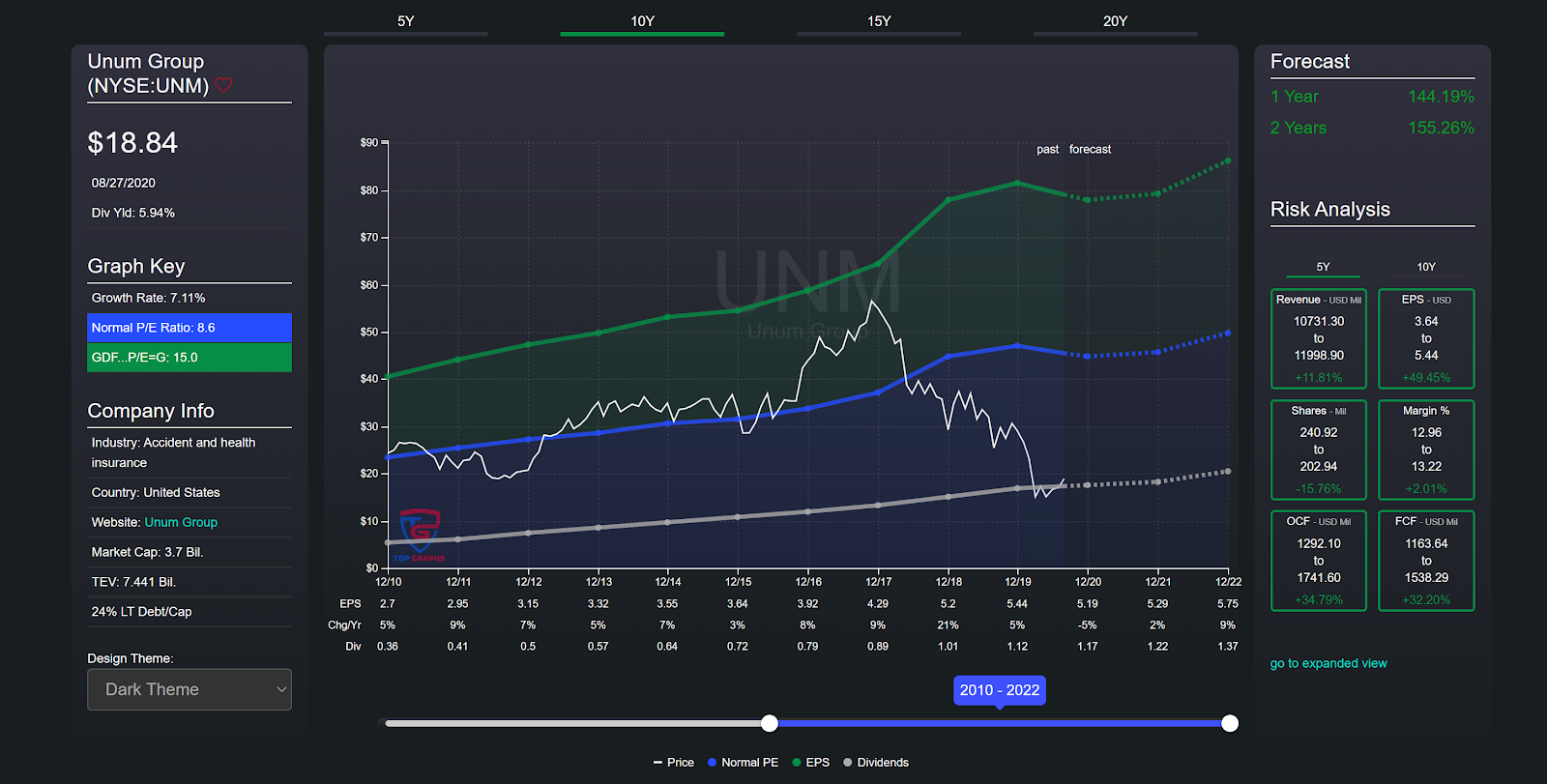Click the 08/27/2020 date text
Image resolution: width=1547 pixels, height=784 pixels.
click(124, 183)
